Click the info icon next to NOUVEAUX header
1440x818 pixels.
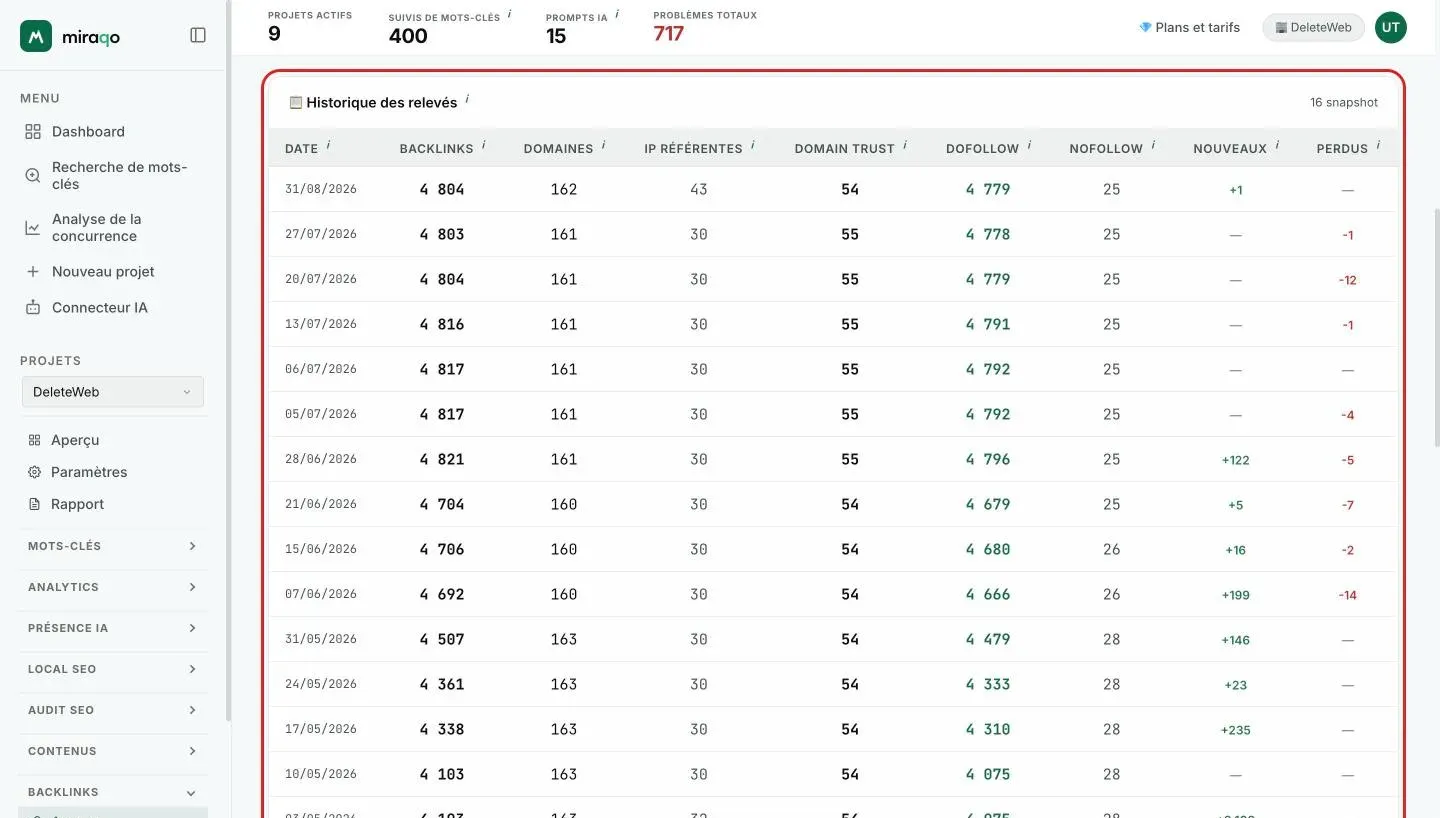(x=1277, y=145)
